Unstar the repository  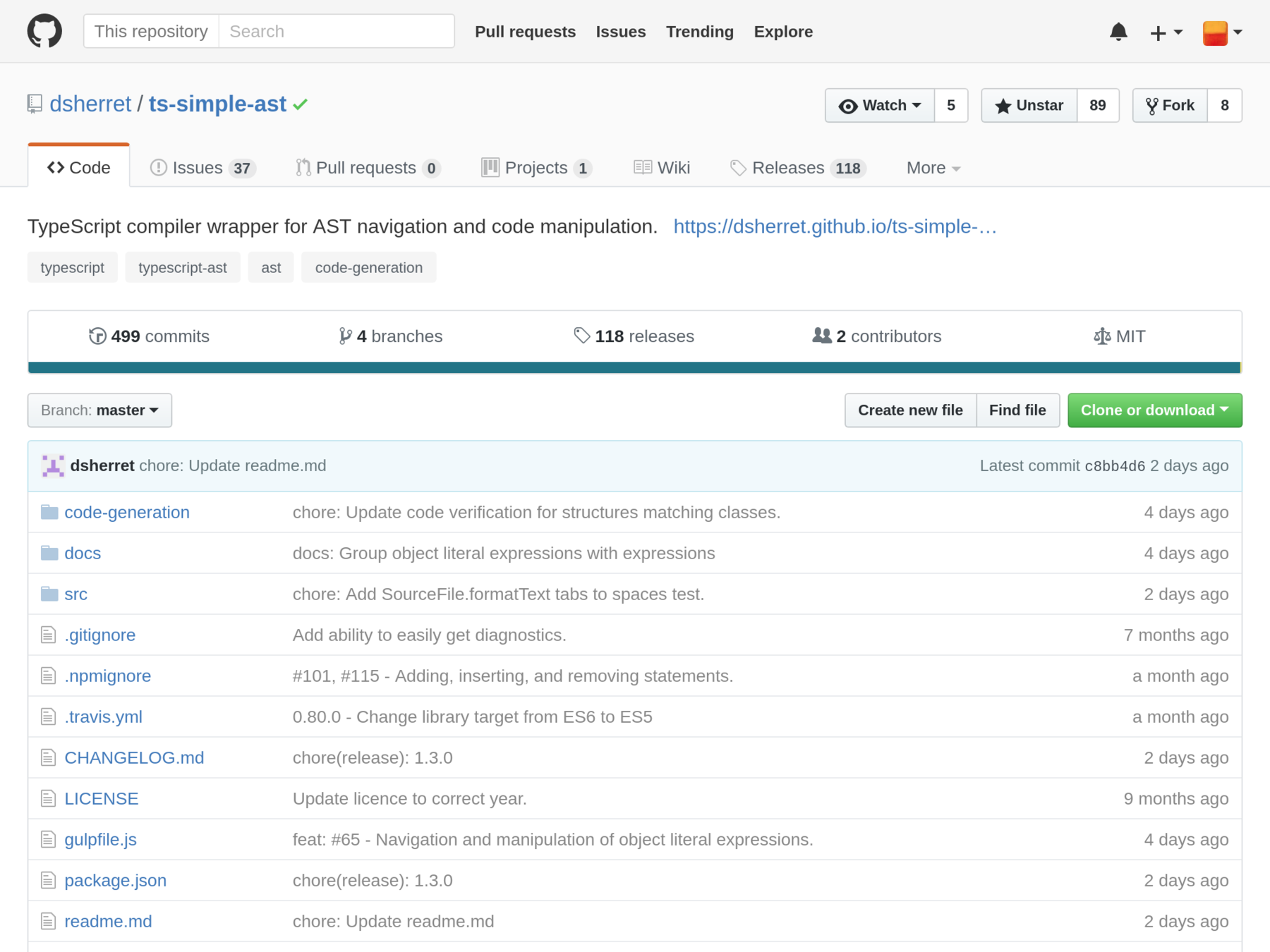pos(1029,105)
